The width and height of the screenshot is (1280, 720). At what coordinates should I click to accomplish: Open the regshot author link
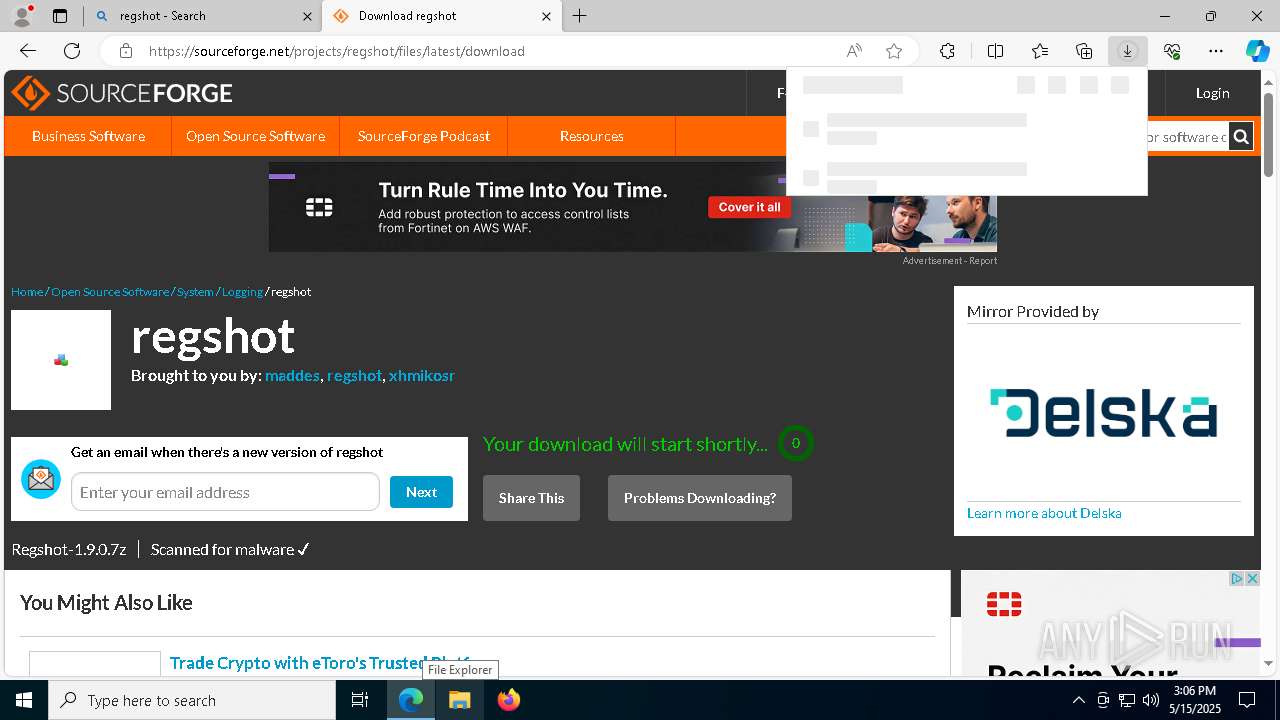click(x=354, y=376)
